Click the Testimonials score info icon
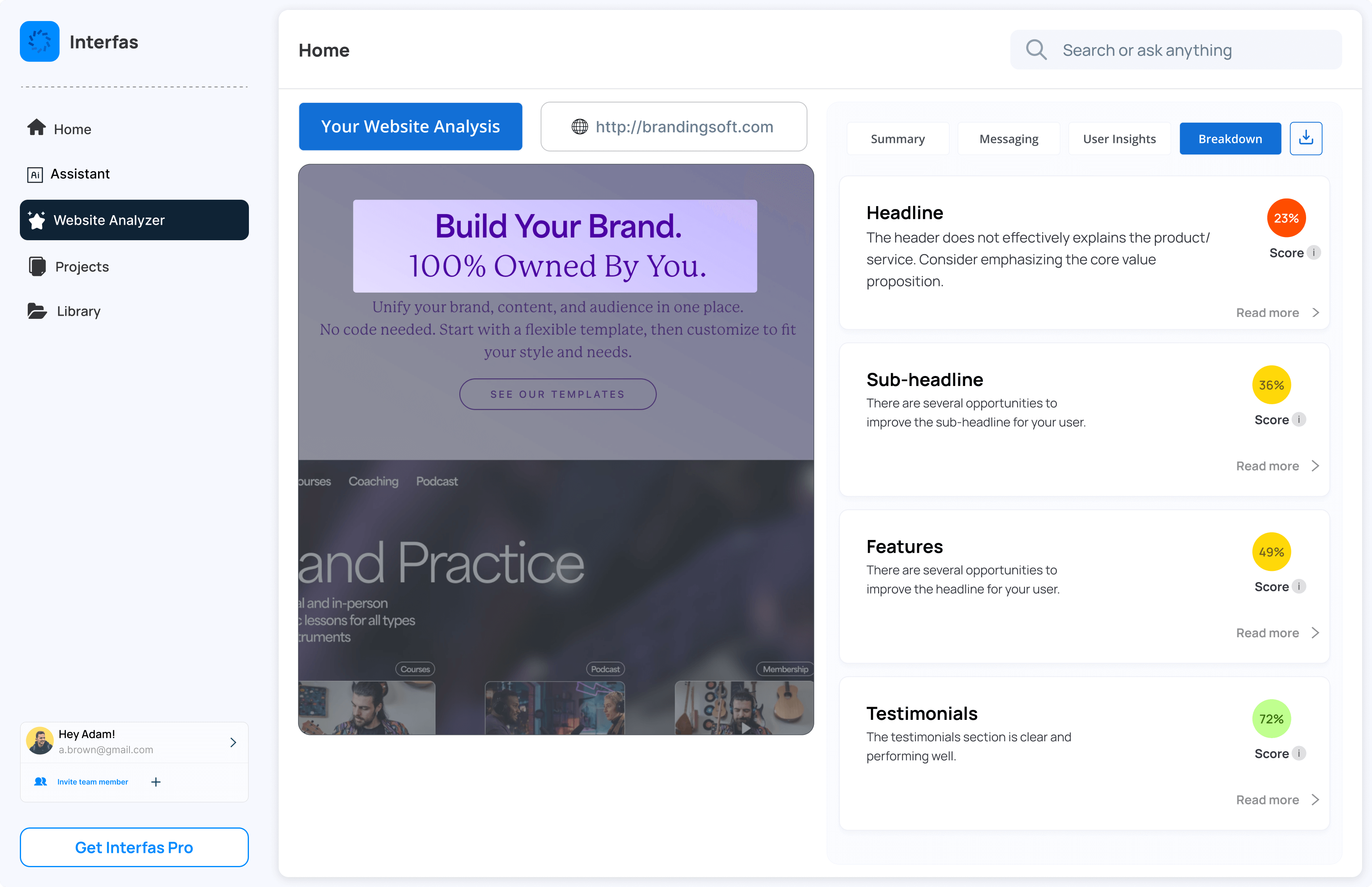This screenshot has height=887, width=1372. coord(1298,753)
